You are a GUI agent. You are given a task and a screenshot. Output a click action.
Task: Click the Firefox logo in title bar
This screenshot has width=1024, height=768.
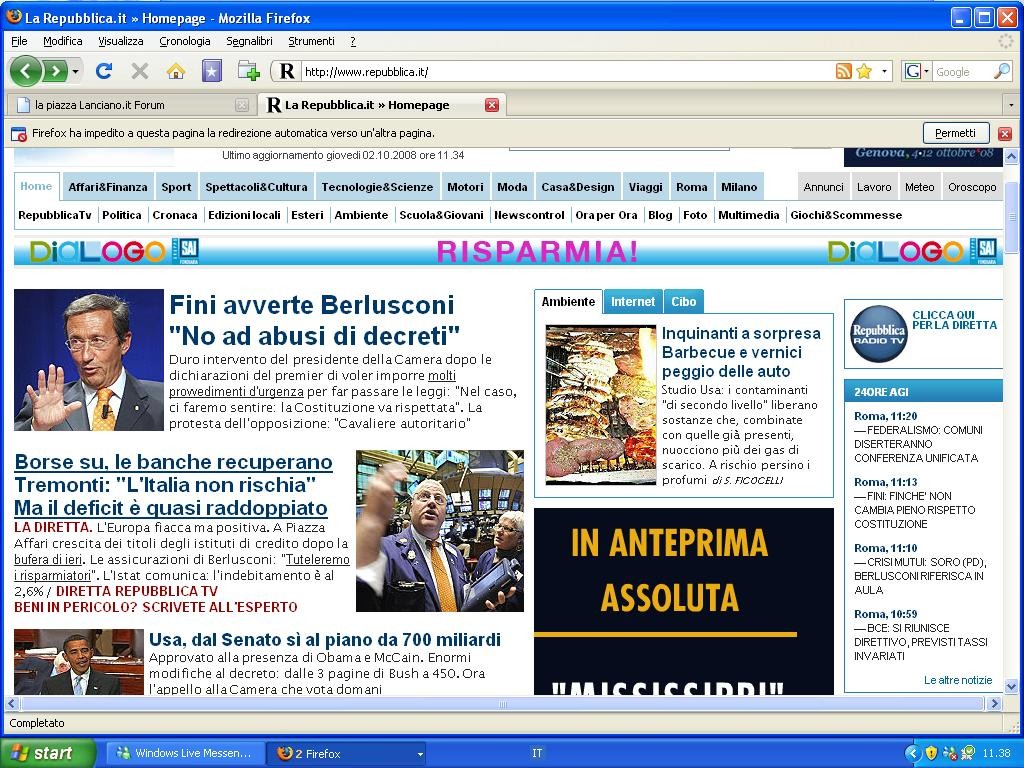click(x=13, y=16)
